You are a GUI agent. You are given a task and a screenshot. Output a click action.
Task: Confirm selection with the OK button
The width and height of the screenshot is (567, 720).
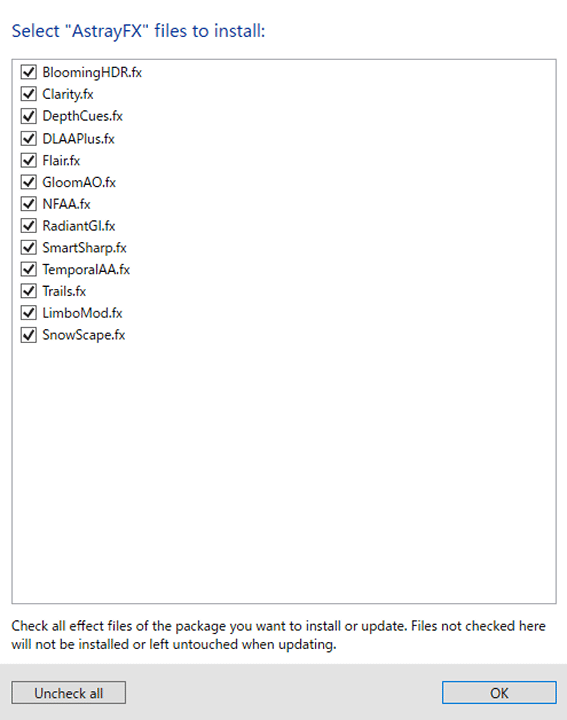coord(499,692)
